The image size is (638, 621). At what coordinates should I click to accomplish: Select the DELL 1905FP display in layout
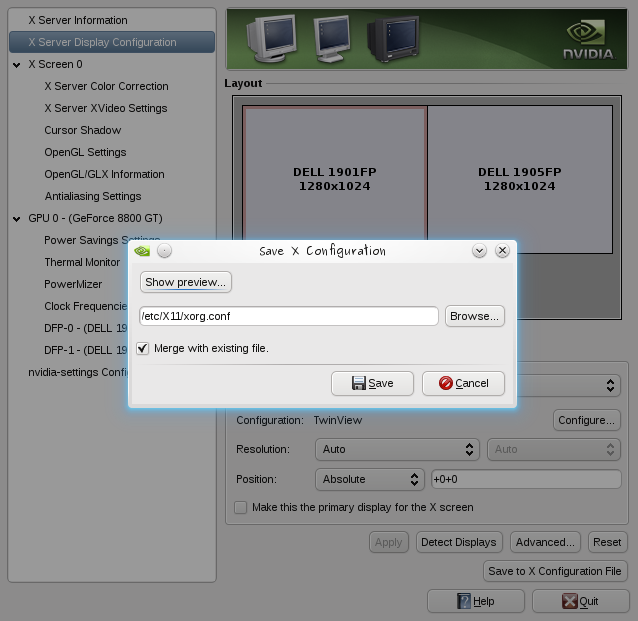519,179
